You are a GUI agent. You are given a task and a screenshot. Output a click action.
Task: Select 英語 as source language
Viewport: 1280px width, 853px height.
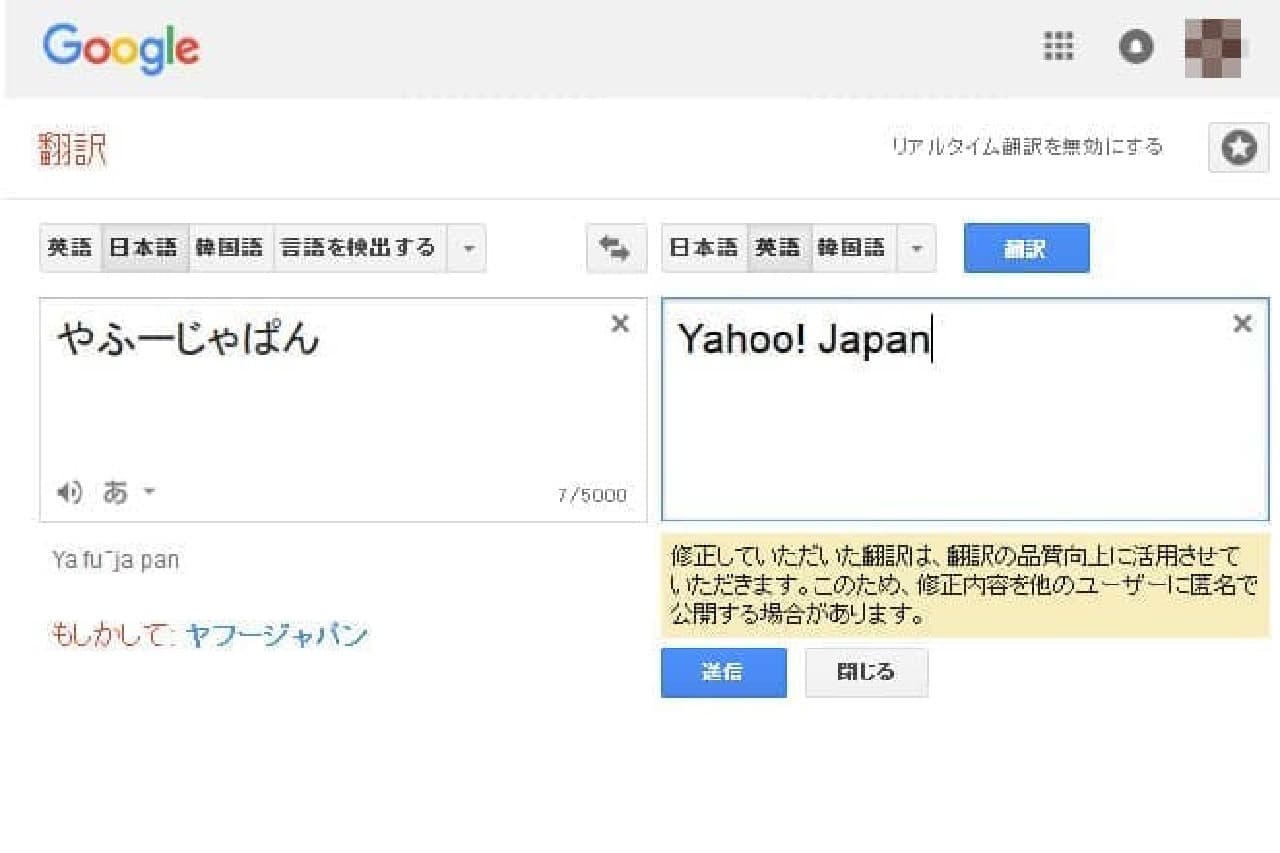[x=70, y=248]
